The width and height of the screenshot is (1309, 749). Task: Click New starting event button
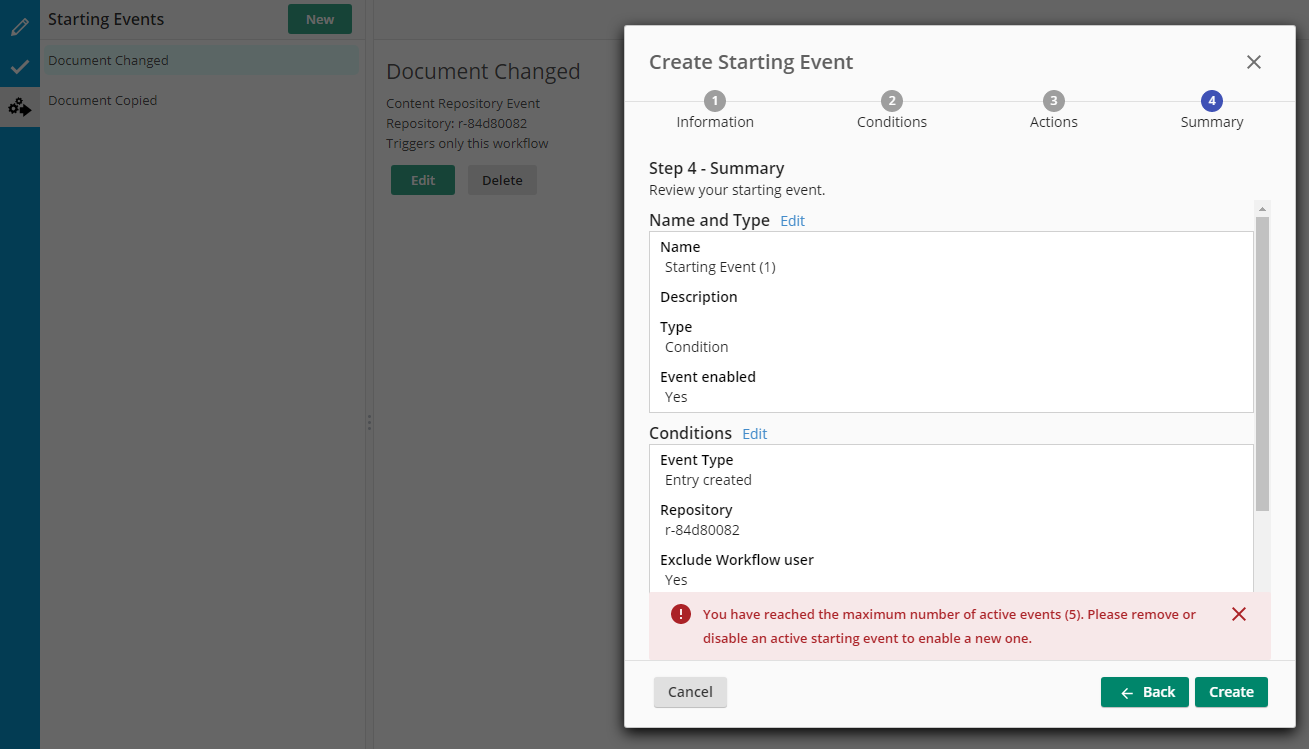[x=320, y=19]
